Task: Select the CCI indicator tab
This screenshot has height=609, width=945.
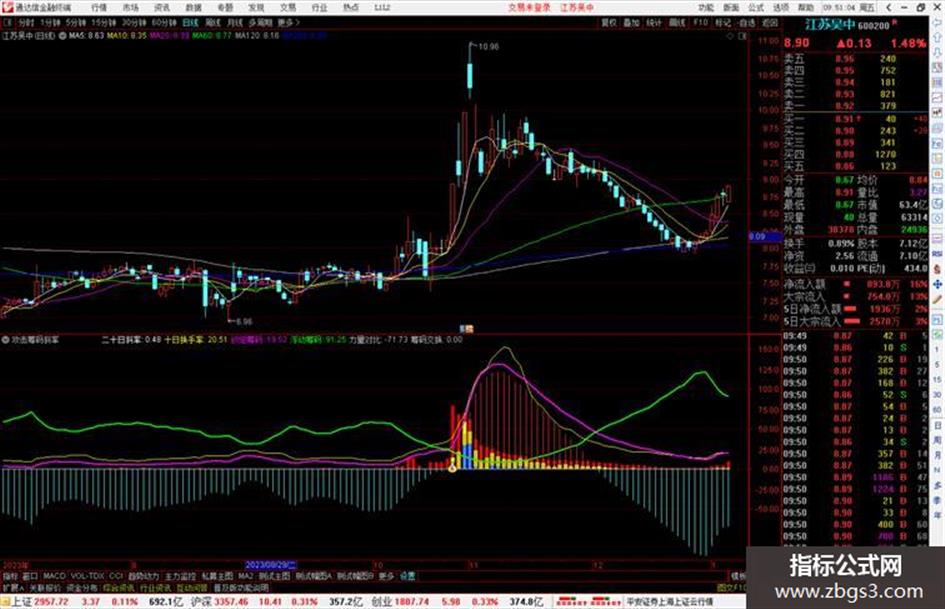Action: coord(116,576)
